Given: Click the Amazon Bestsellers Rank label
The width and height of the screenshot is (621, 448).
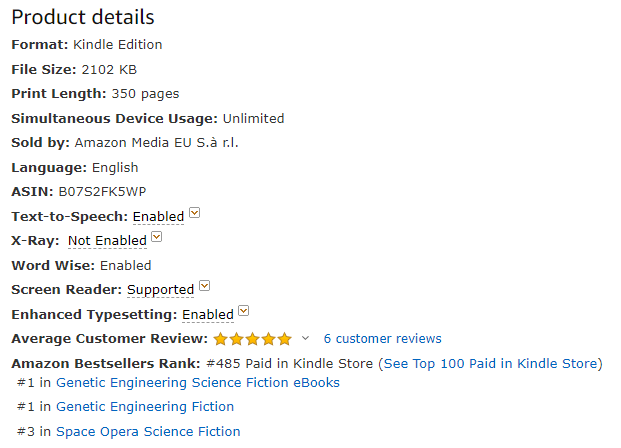Looking at the screenshot, I should click(x=105, y=363).
